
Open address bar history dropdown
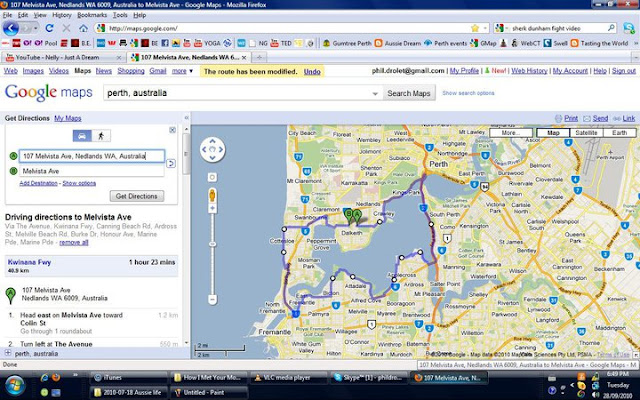[485, 28]
